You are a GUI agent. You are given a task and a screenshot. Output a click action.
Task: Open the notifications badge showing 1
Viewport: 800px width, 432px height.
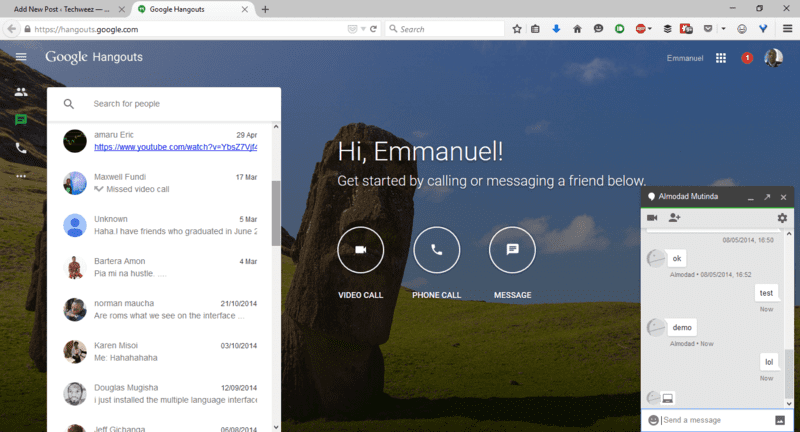click(747, 58)
